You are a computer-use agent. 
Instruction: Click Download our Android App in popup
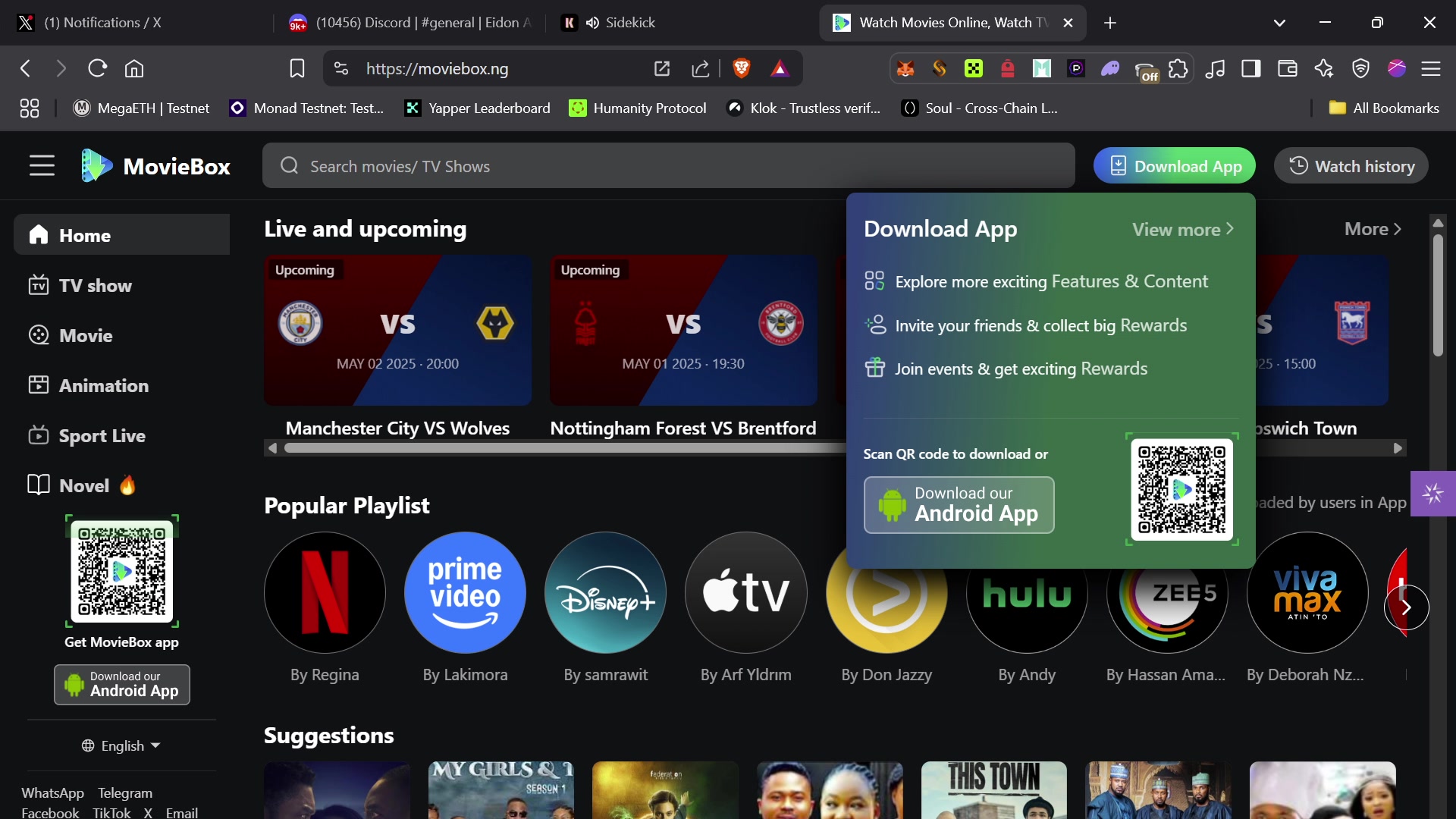(959, 505)
